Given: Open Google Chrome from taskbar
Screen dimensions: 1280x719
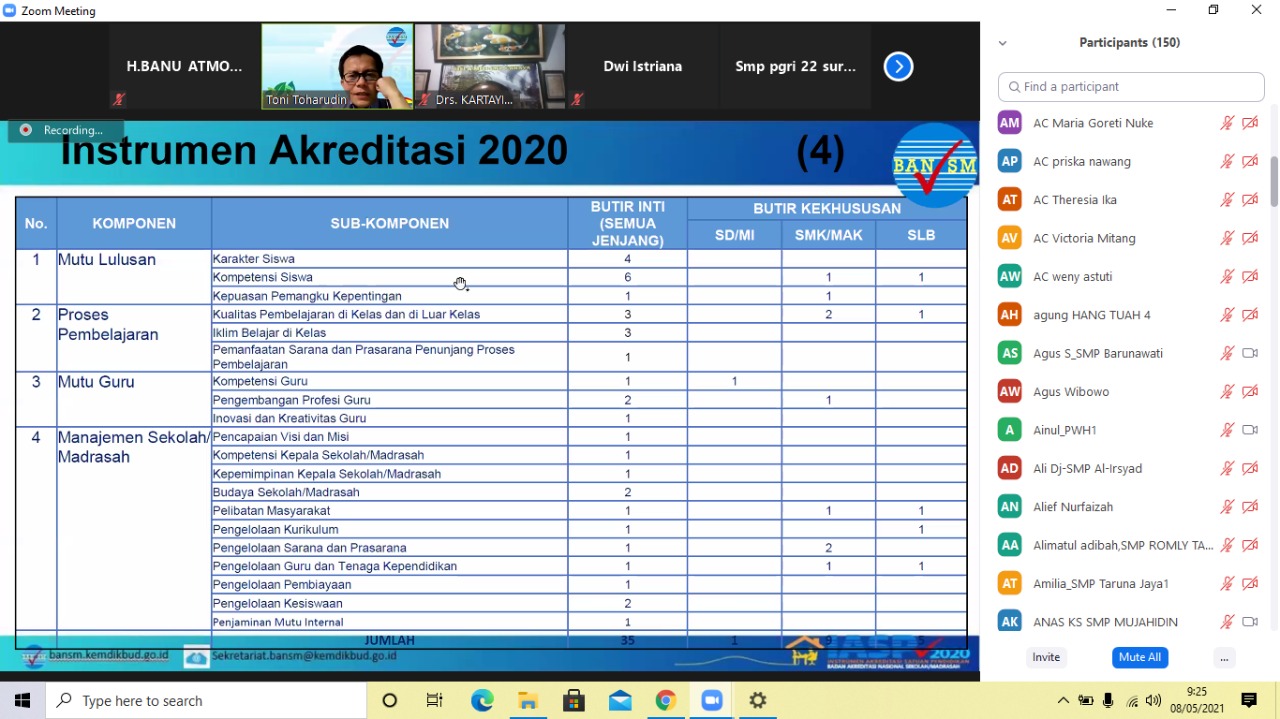Looking at the screenshot, I should [666, 700].
